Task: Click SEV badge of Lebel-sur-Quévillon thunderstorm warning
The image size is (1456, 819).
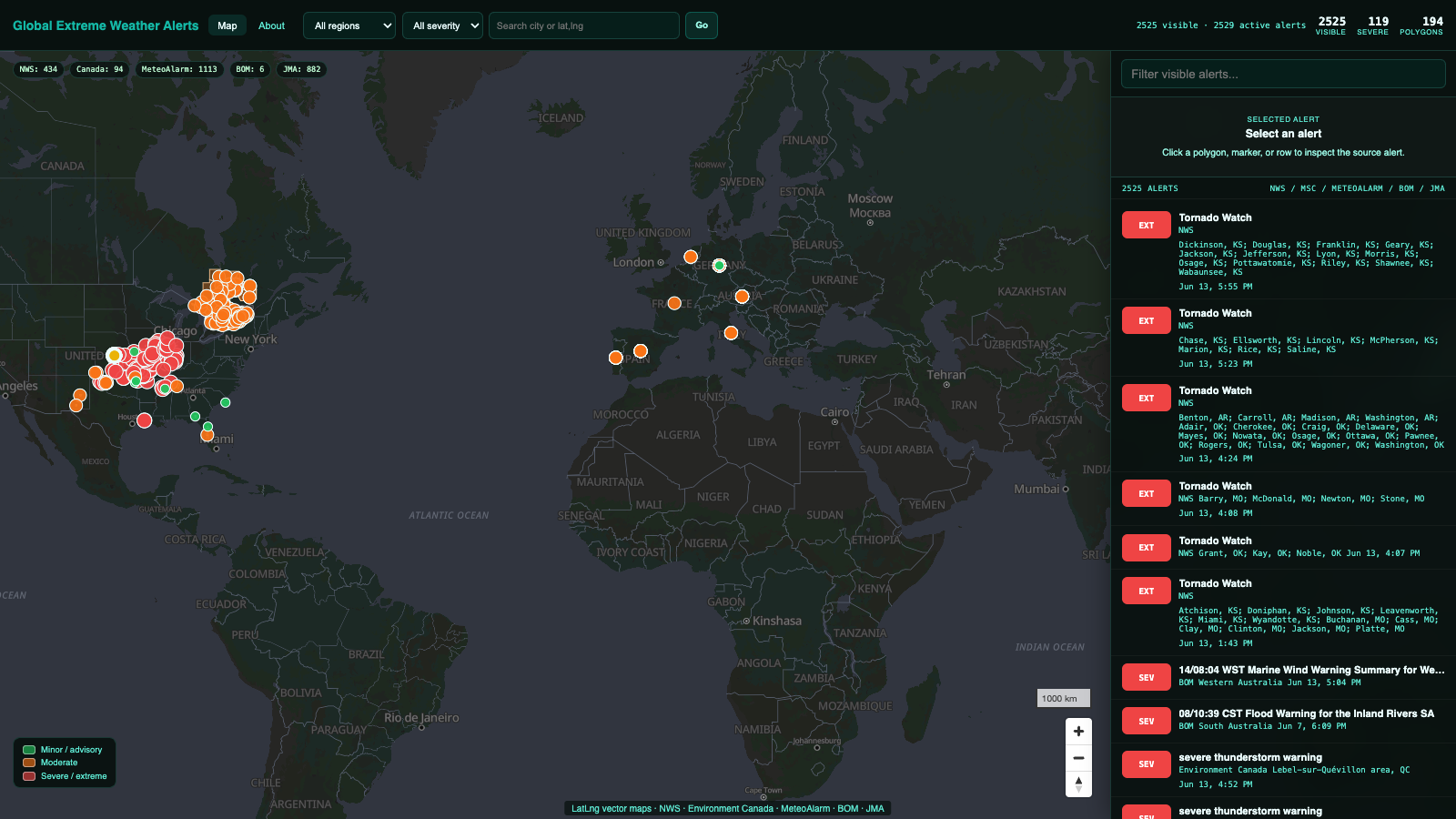Action: (1146, 763)
